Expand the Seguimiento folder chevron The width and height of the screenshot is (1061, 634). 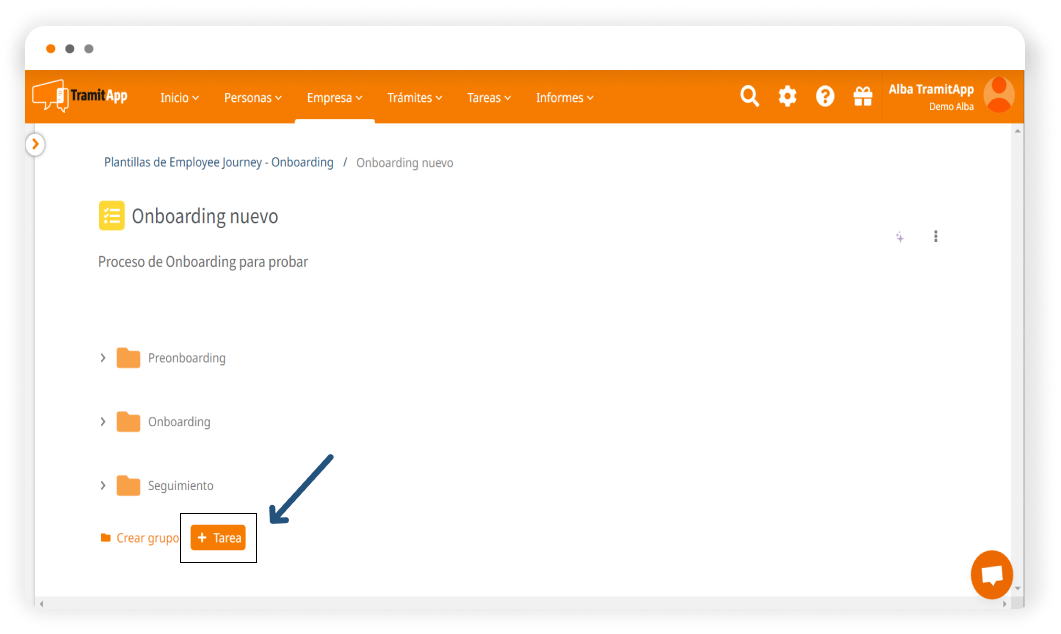coord(103,485)
